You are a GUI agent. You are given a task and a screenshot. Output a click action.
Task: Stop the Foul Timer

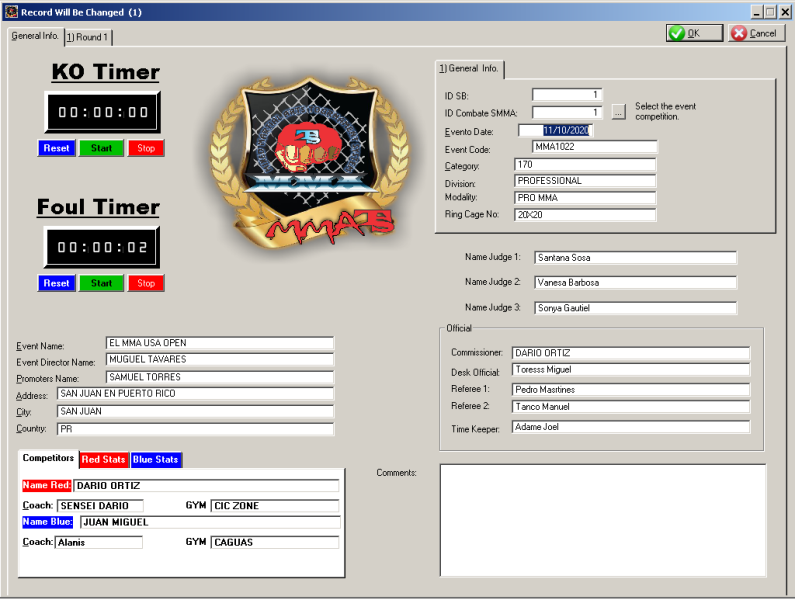[146, 283]
